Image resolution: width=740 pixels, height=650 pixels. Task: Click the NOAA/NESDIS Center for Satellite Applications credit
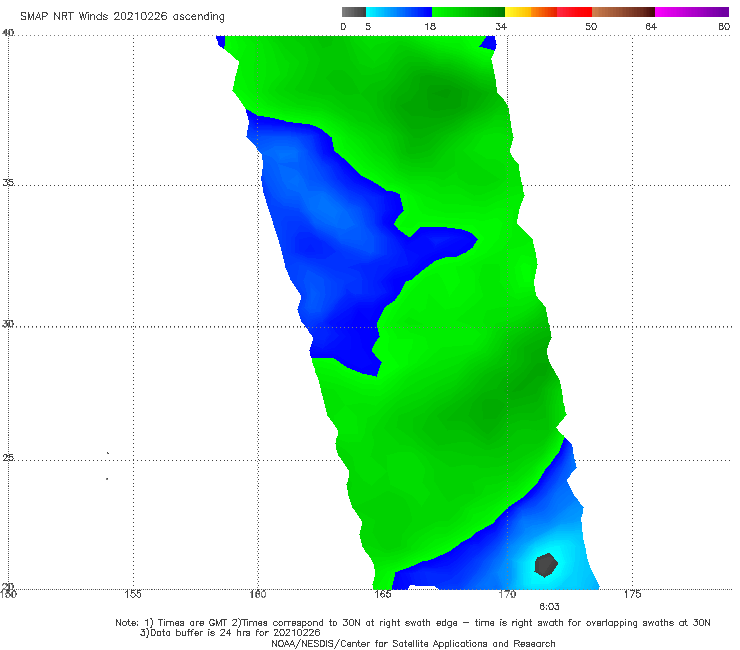413,643
